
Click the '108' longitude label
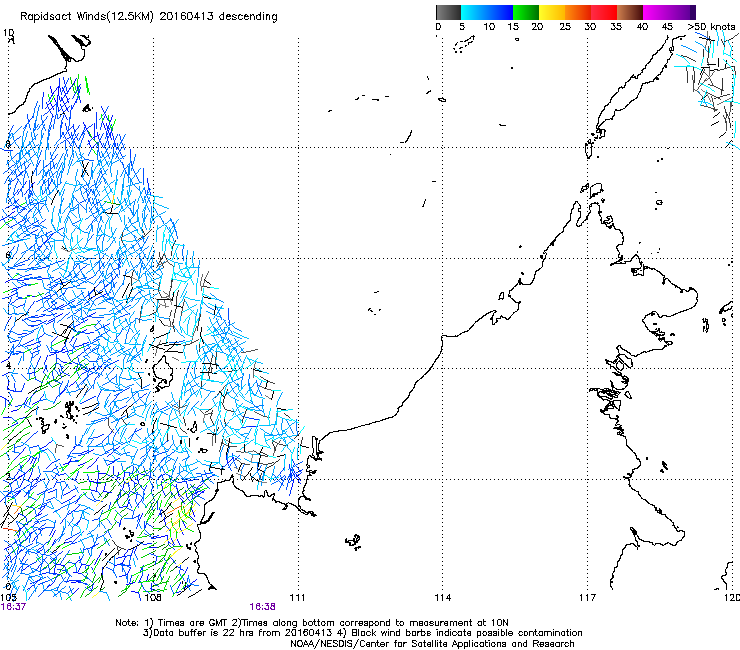[153, 598]
